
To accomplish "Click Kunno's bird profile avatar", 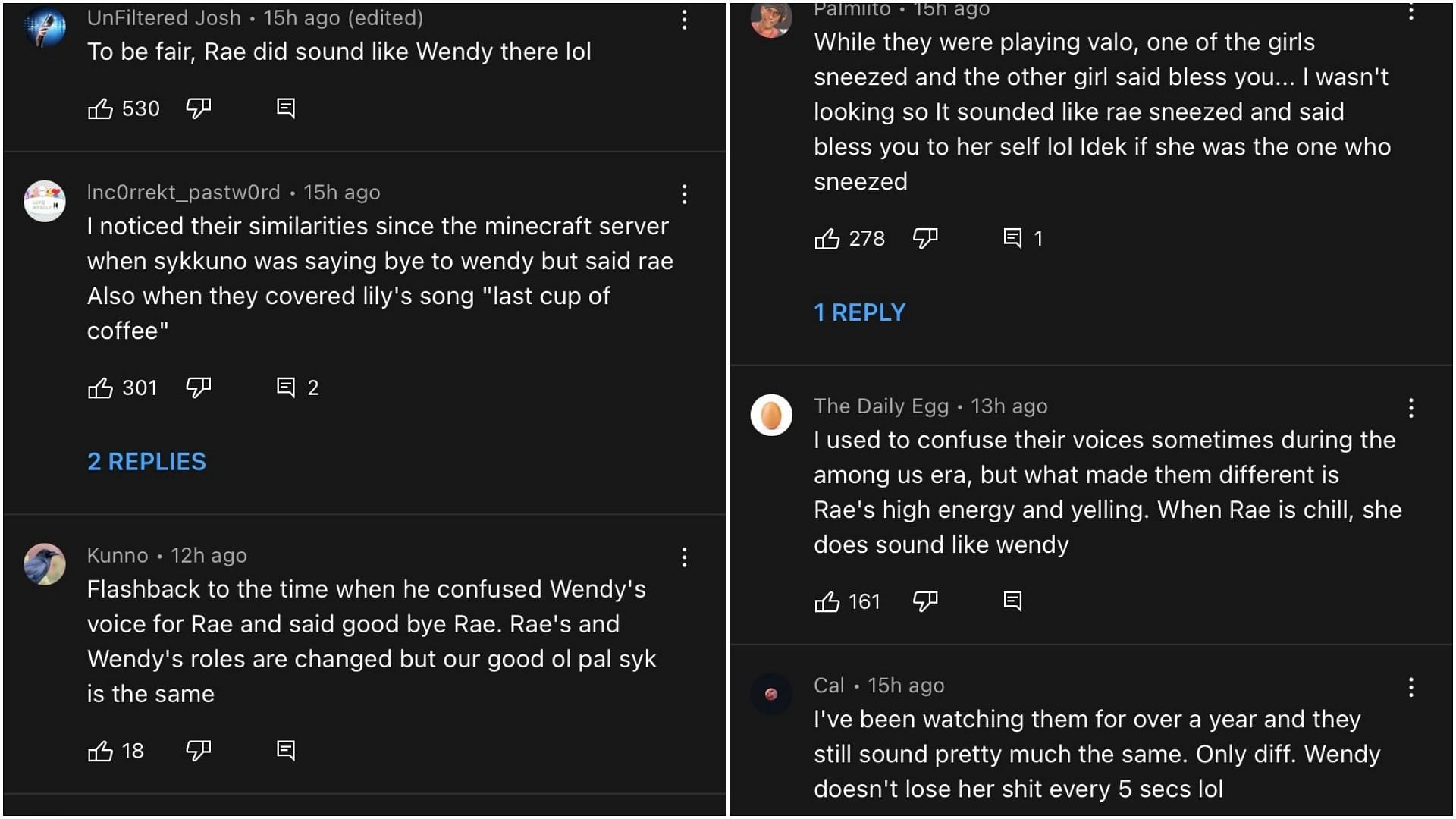I will coord(45,564).
